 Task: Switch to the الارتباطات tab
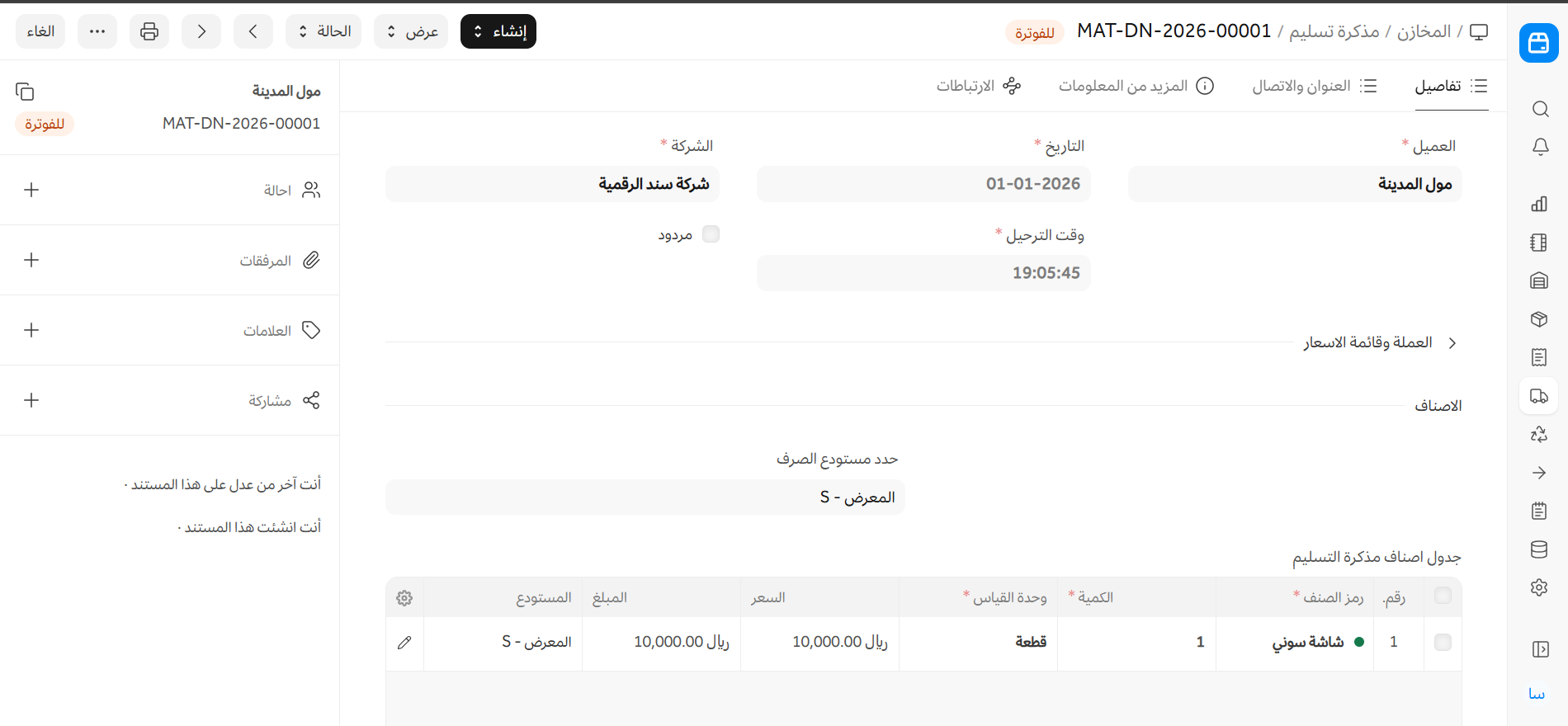point(979,86)
